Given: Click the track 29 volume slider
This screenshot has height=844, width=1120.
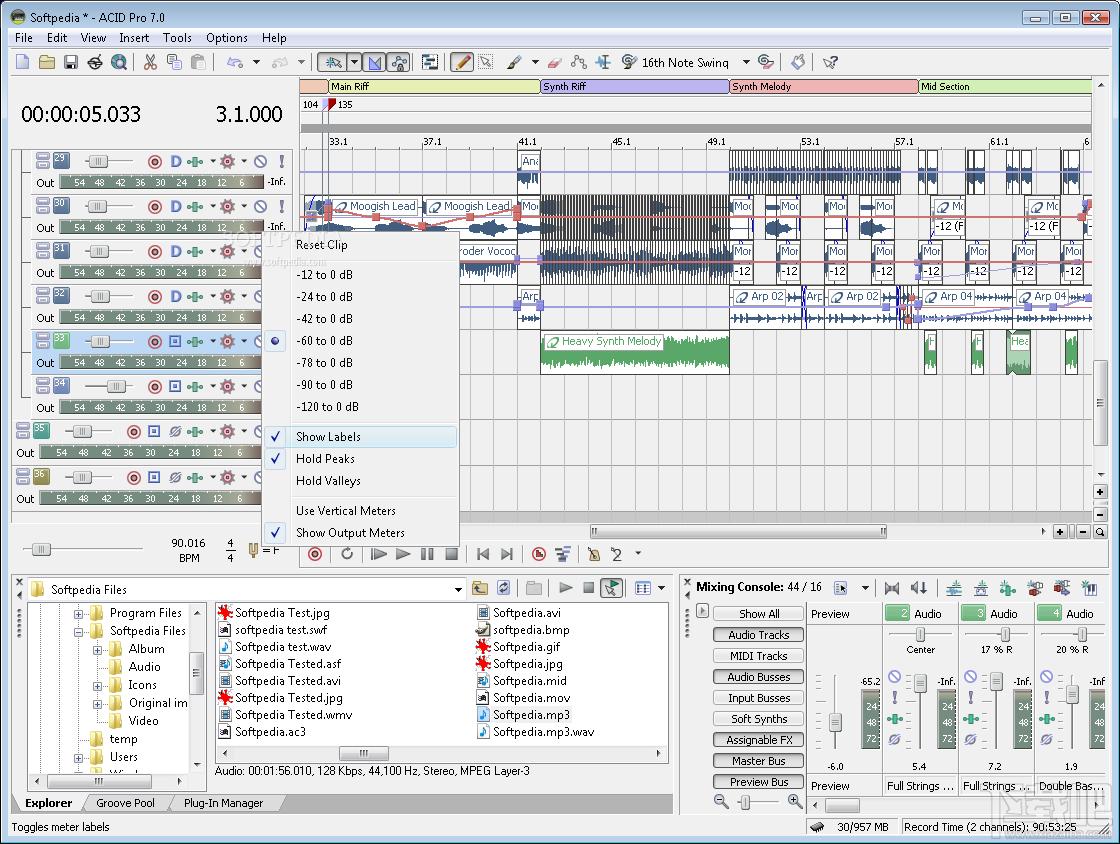Looking at the screenshot, I should pos(98,161).
